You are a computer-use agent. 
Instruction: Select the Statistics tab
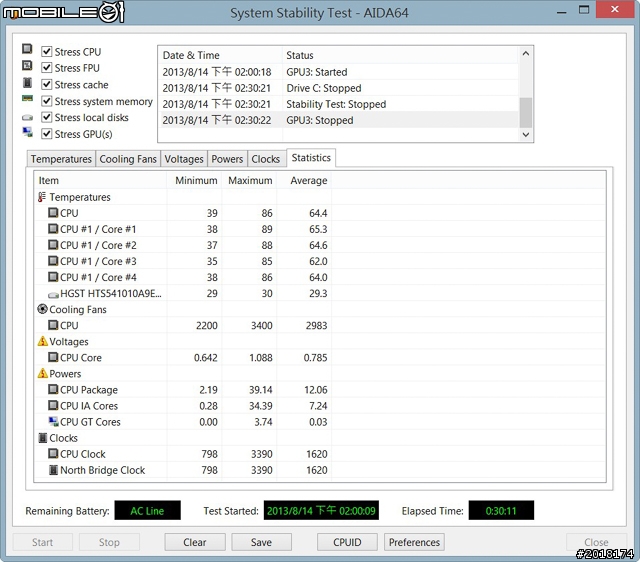pos(311,158)
